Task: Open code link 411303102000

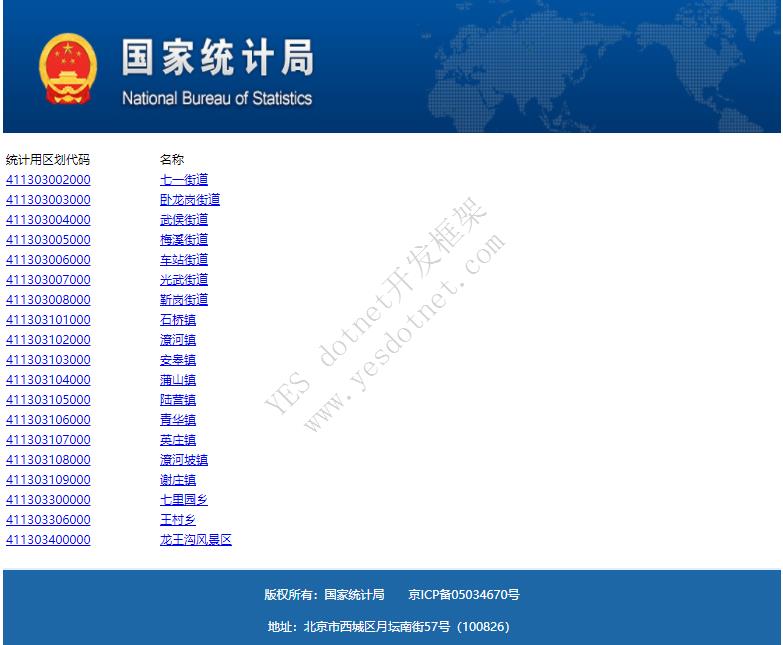Action: (x=48, y=339)
